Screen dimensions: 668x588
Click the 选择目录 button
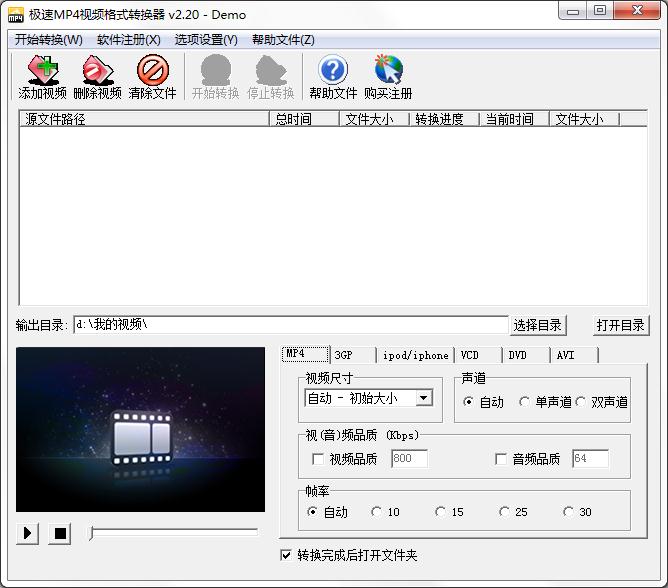[538, 326]
